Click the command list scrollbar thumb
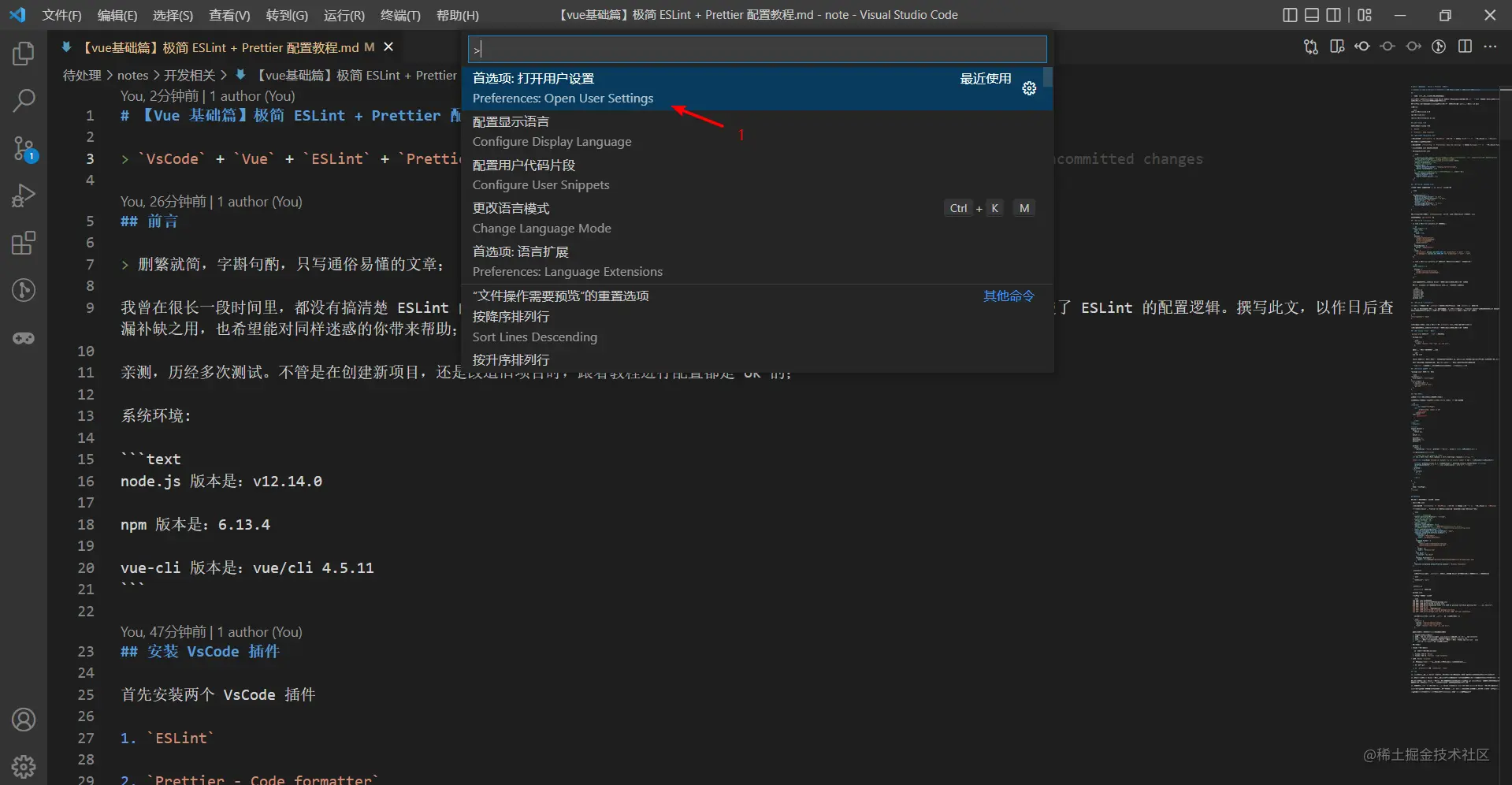Image resolution: width=1512 pixels, height=785 pixels. coord(1048,76)
